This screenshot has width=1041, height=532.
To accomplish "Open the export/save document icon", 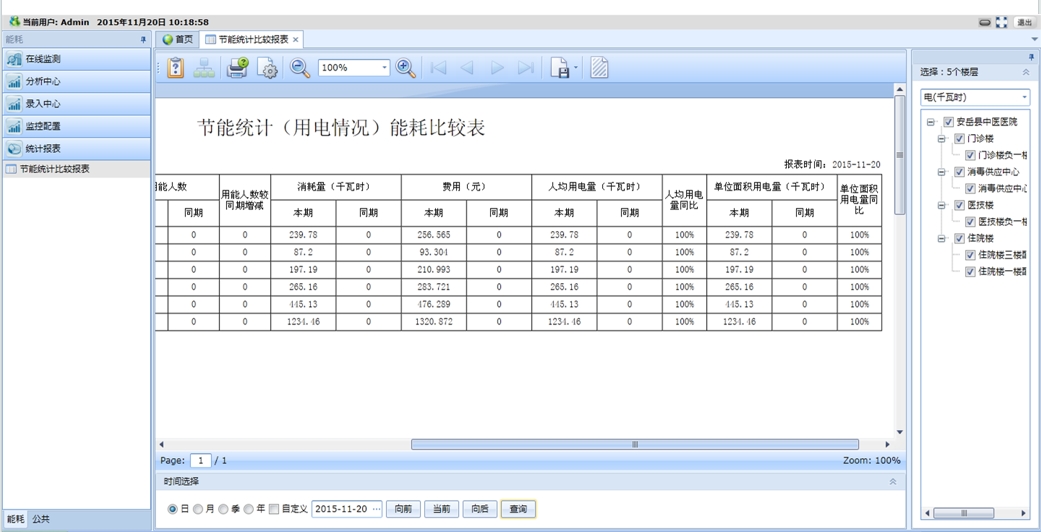I will [x=560, y=68].
